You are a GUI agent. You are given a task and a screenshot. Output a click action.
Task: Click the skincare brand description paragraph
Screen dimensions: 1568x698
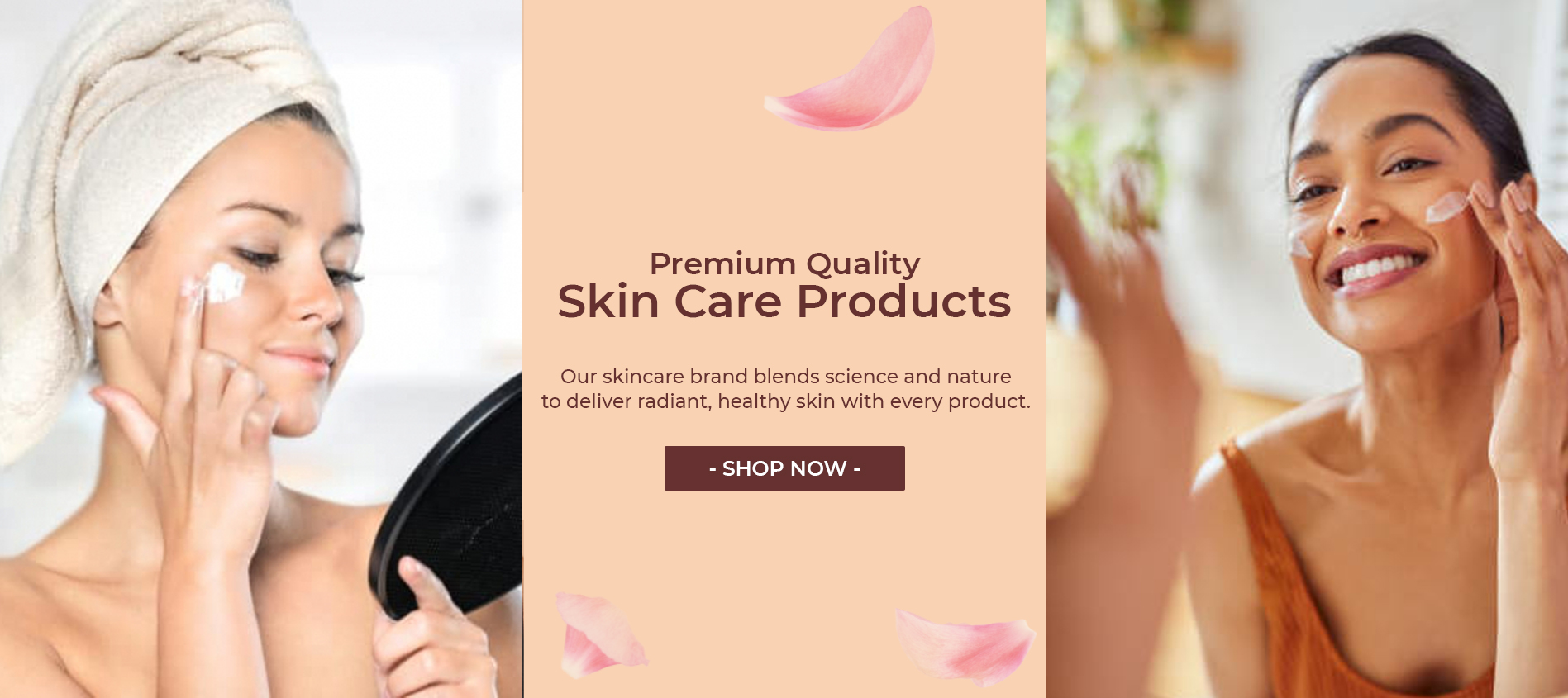[x=785, y=388]
